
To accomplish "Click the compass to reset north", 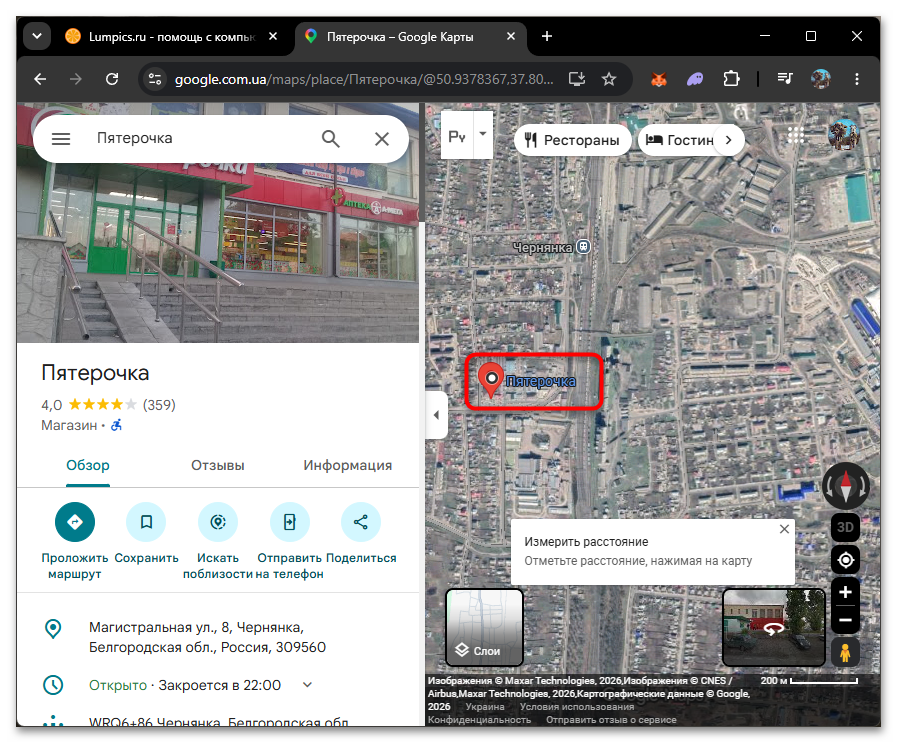I will [x=846, y=487].
